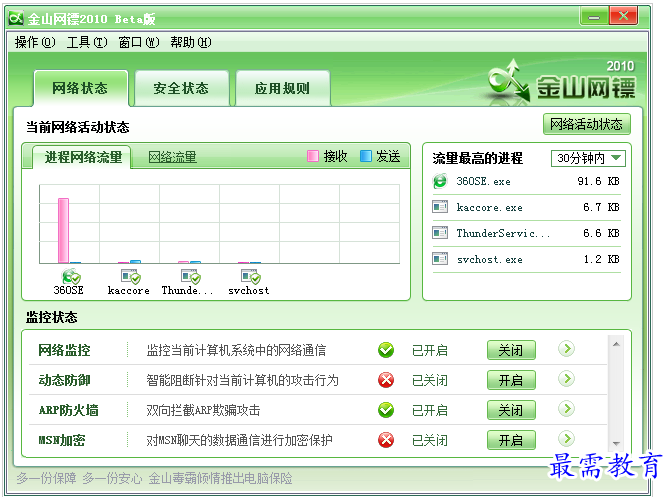Click the 网络活动状态 button
Screen dimensions: 671x497
coord(587,124)
